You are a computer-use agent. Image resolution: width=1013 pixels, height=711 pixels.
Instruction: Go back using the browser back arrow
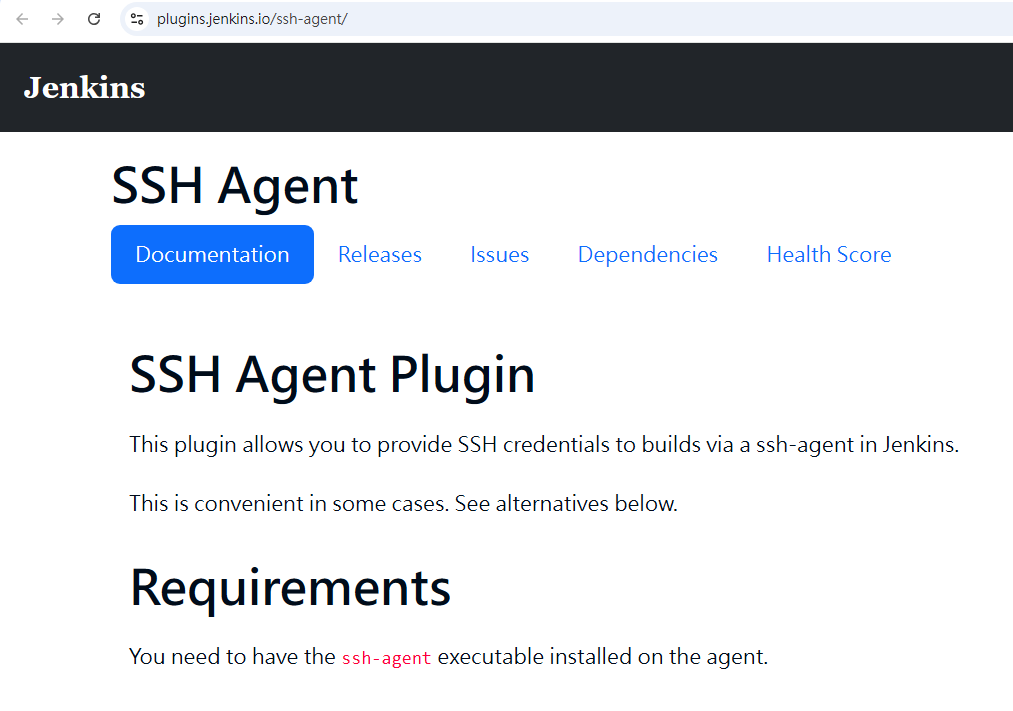22,19
